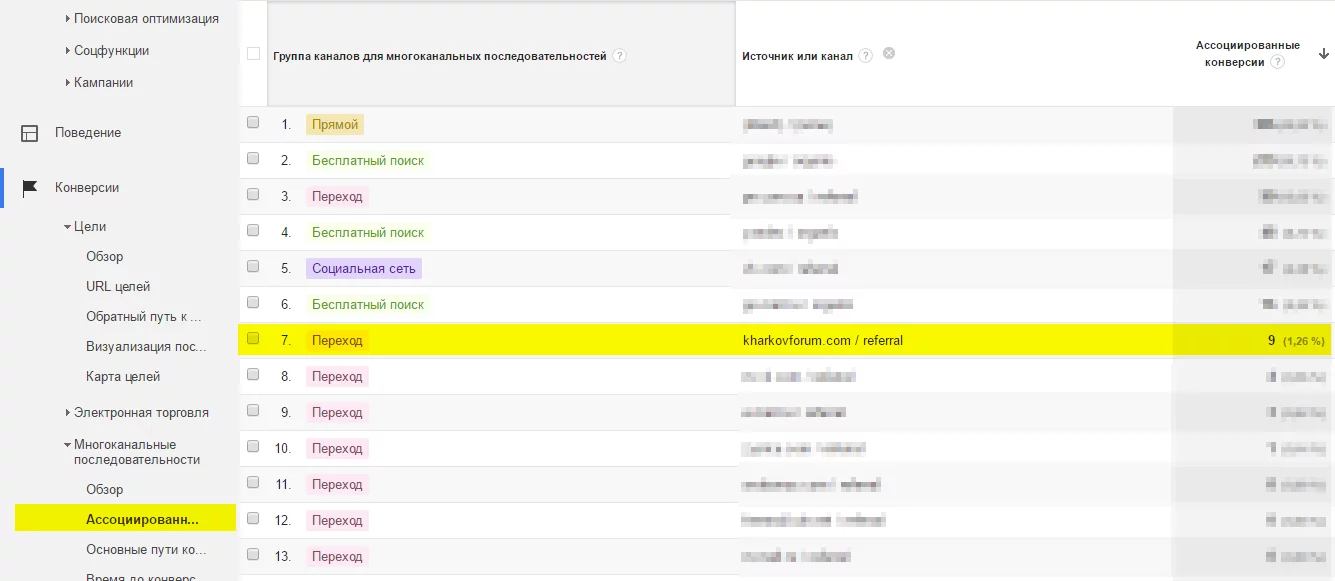Screen dimensions: 1335x581
Task: Open Поведение in the left navigation
Action: (x=88, y=133)
